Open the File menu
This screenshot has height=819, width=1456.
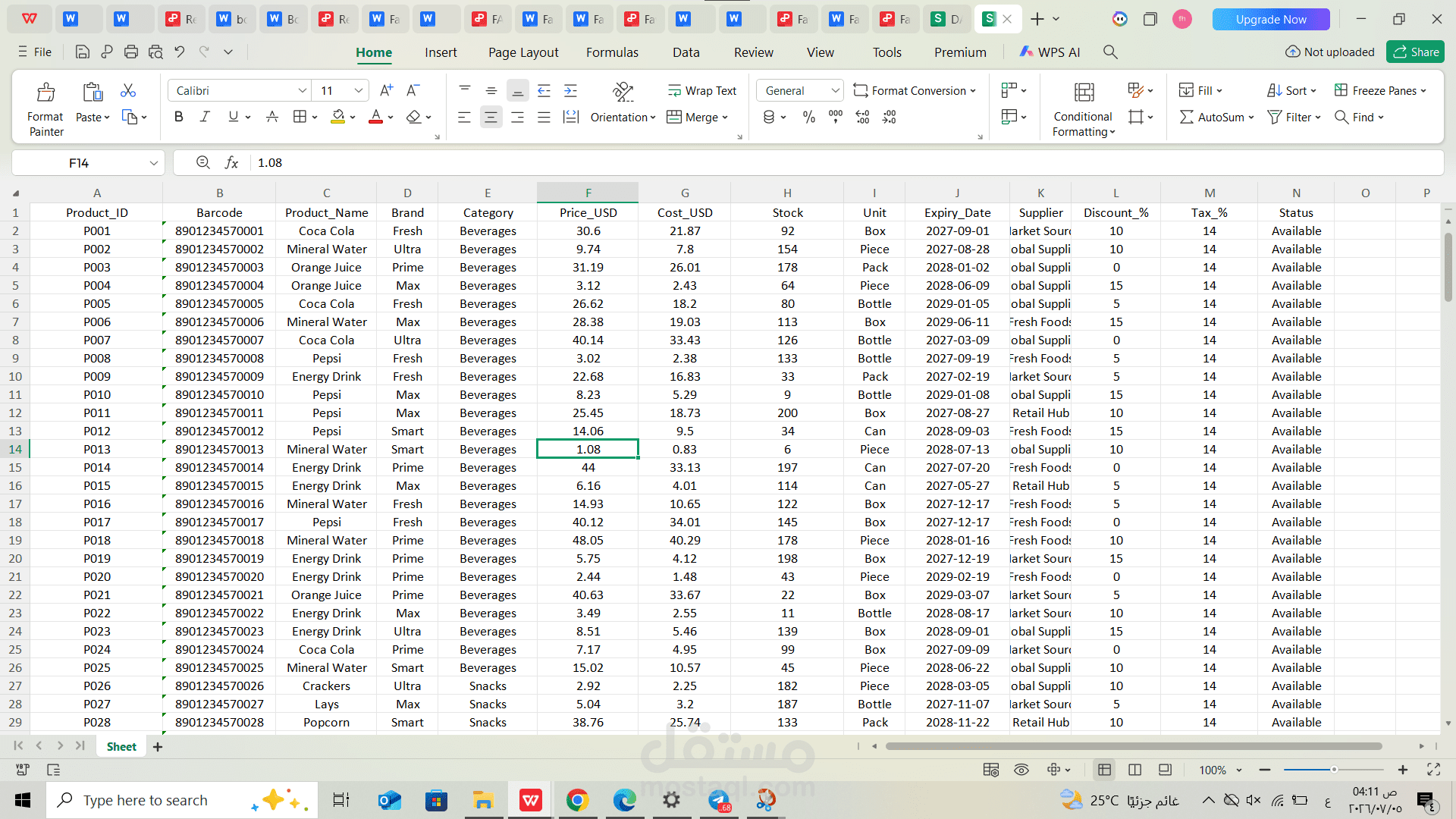point(35,52)
